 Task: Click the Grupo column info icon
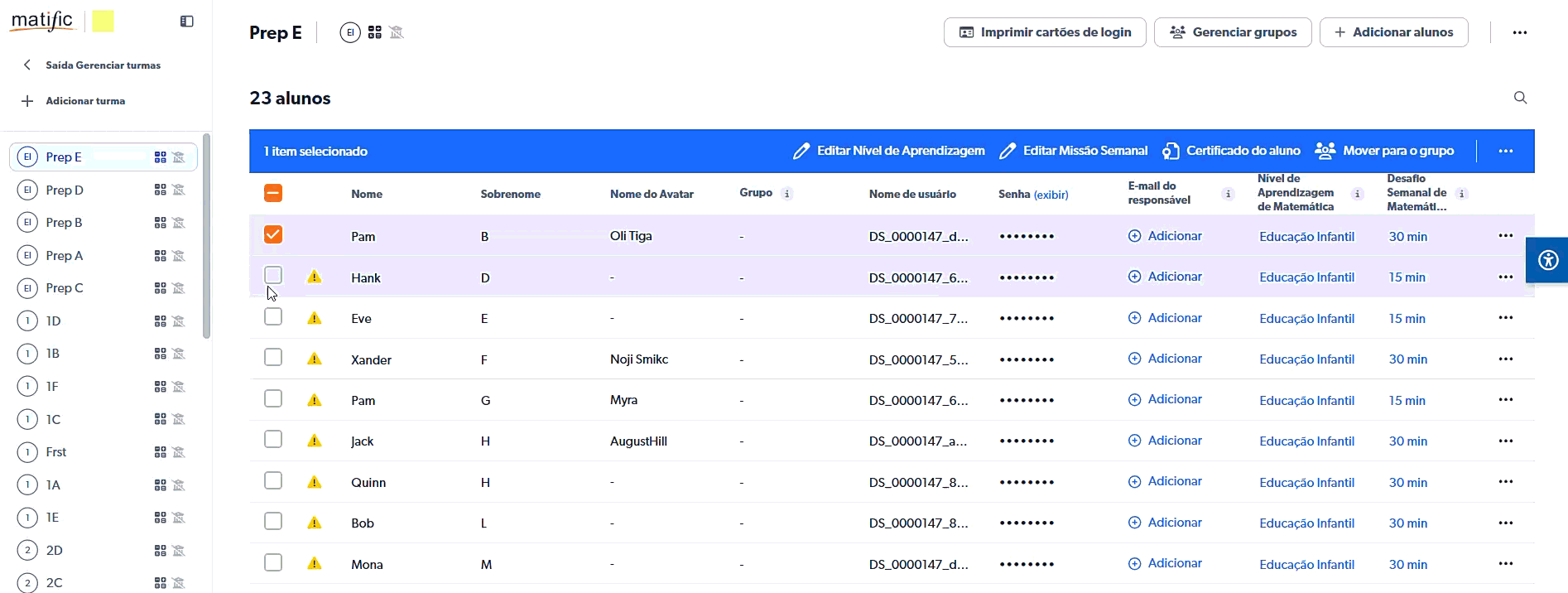click(787, 194)
